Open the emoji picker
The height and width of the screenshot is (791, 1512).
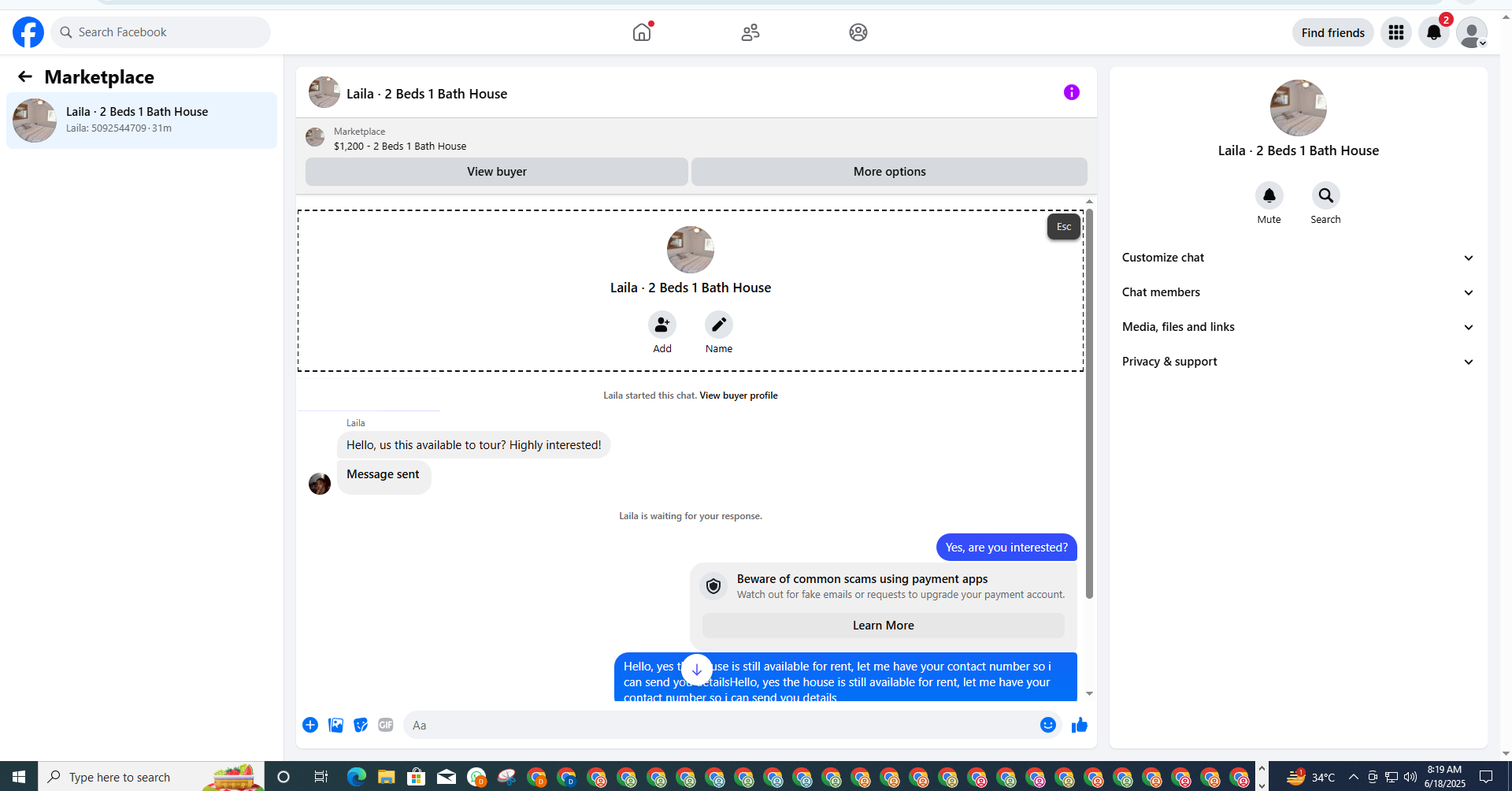1048,725
